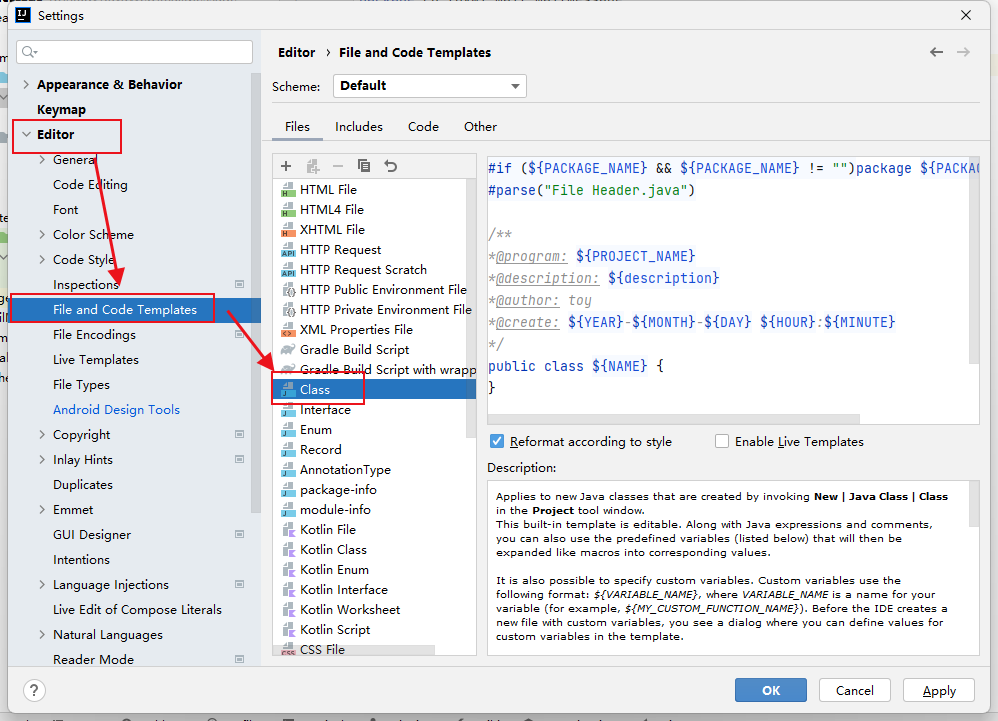This screenshot has width=998, height=721.
Task: Expand the Code Style node
Action: [x=41, y=260]
